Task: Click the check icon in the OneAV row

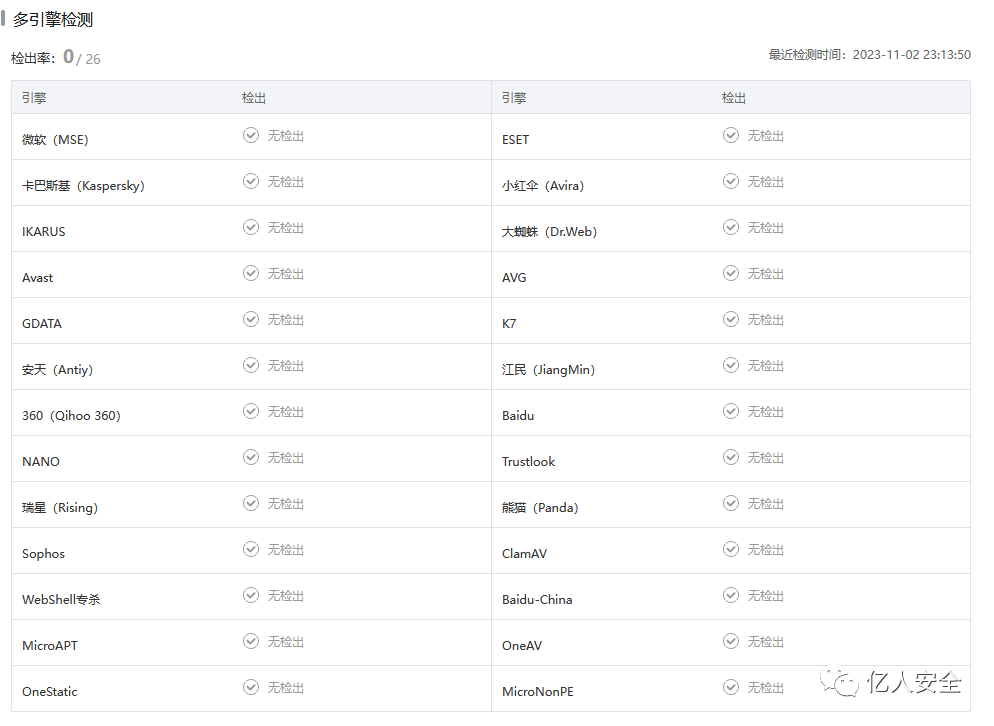Action: [x=731, y=641]
